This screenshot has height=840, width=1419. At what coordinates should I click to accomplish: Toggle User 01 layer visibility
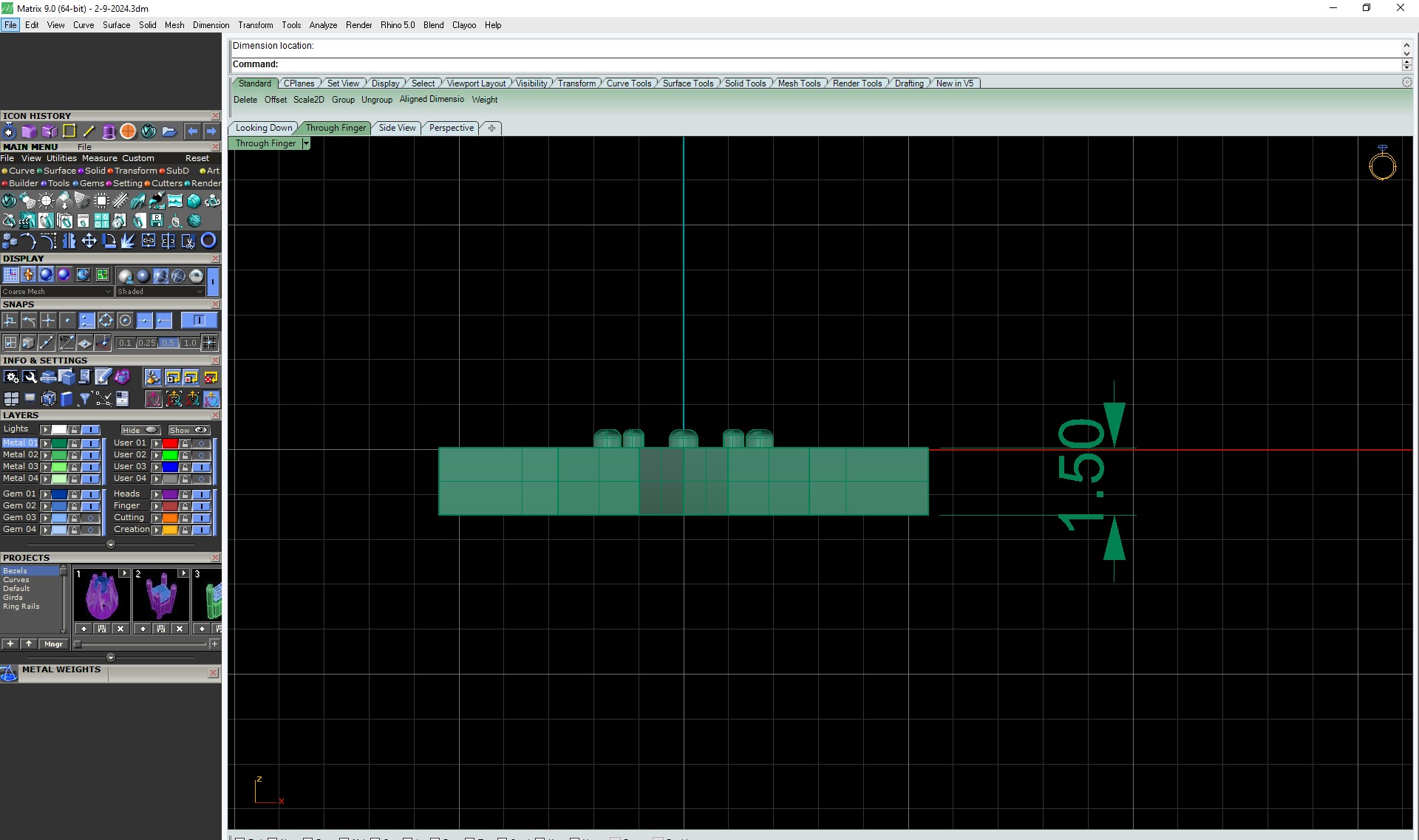(201, 443)
